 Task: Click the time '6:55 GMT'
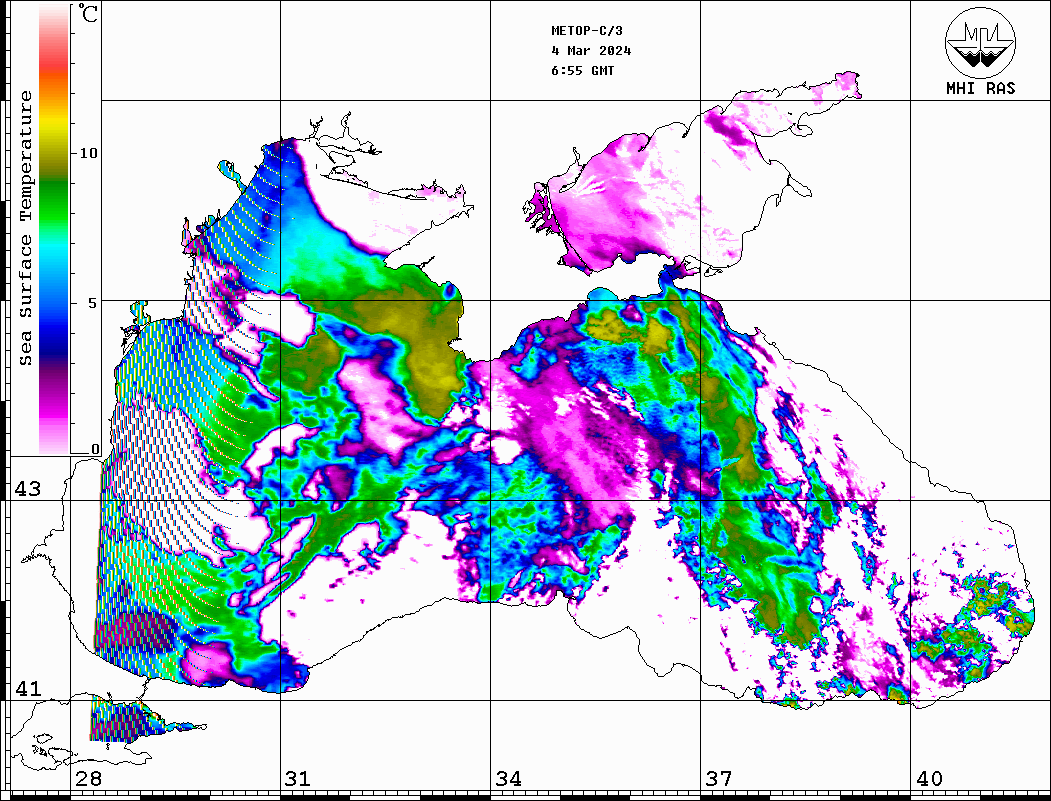pos(583,71)
